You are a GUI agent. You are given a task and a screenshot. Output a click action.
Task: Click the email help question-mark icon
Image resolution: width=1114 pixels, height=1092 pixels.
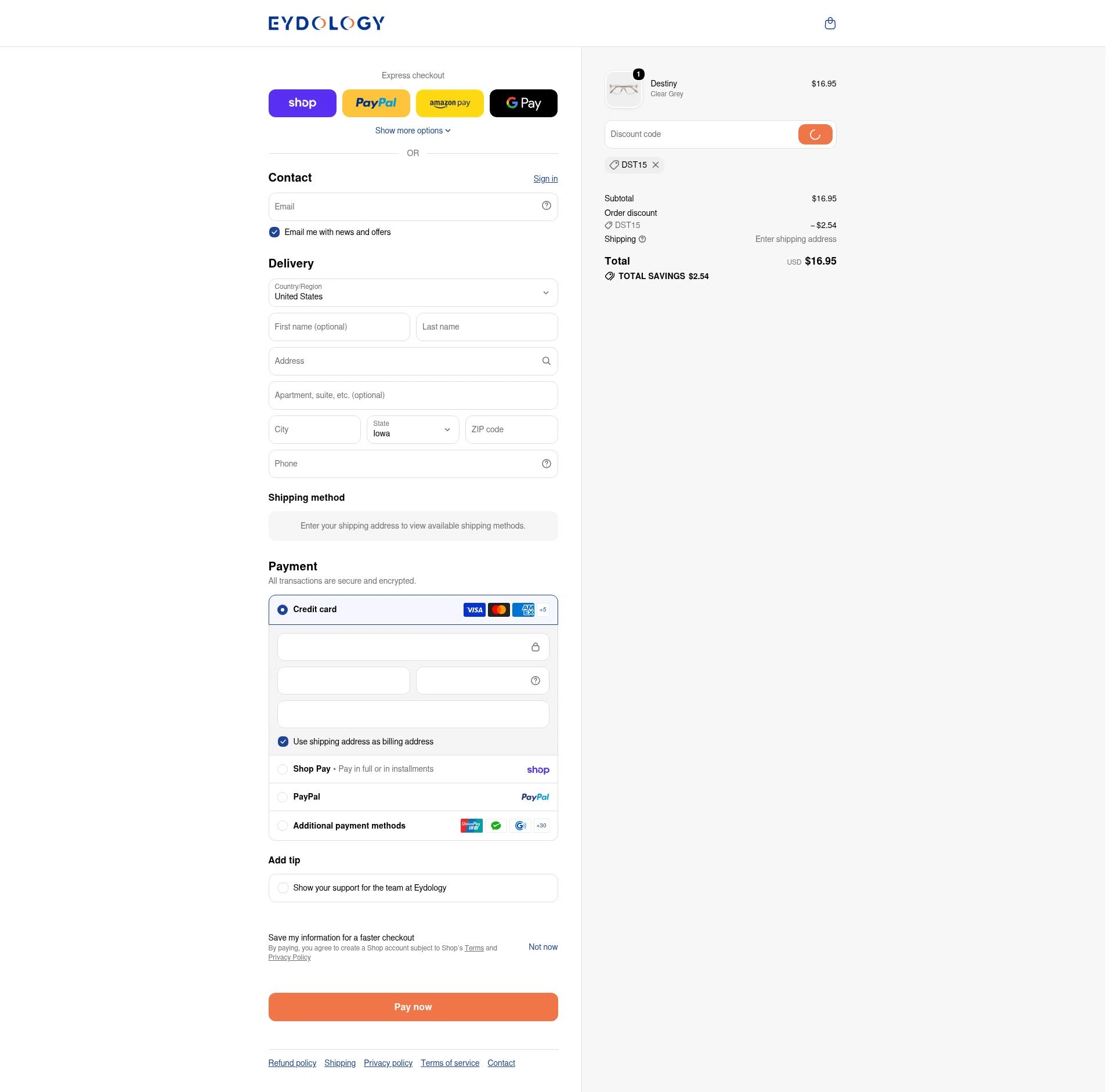pos(546,205)
